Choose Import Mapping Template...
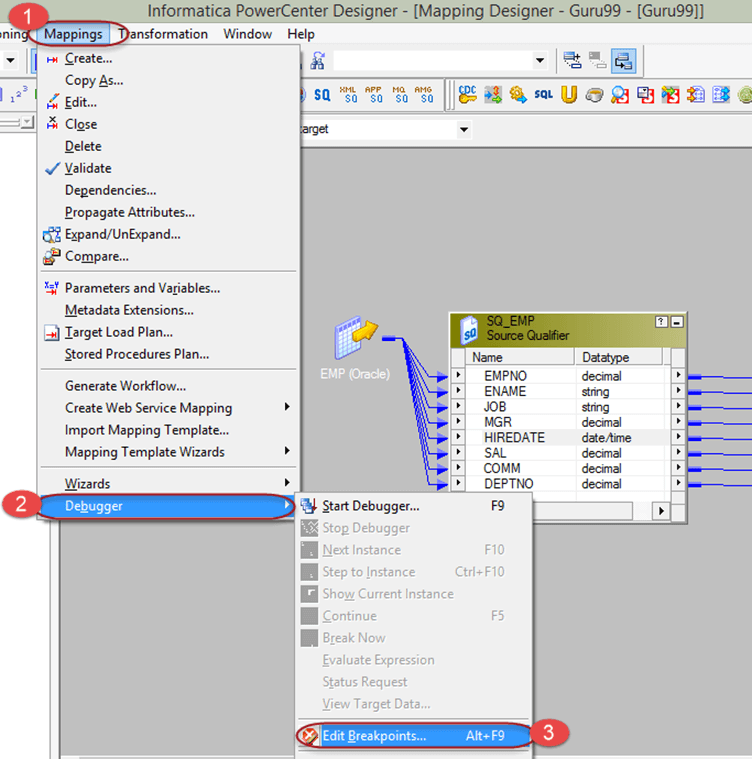 [168, 430]
